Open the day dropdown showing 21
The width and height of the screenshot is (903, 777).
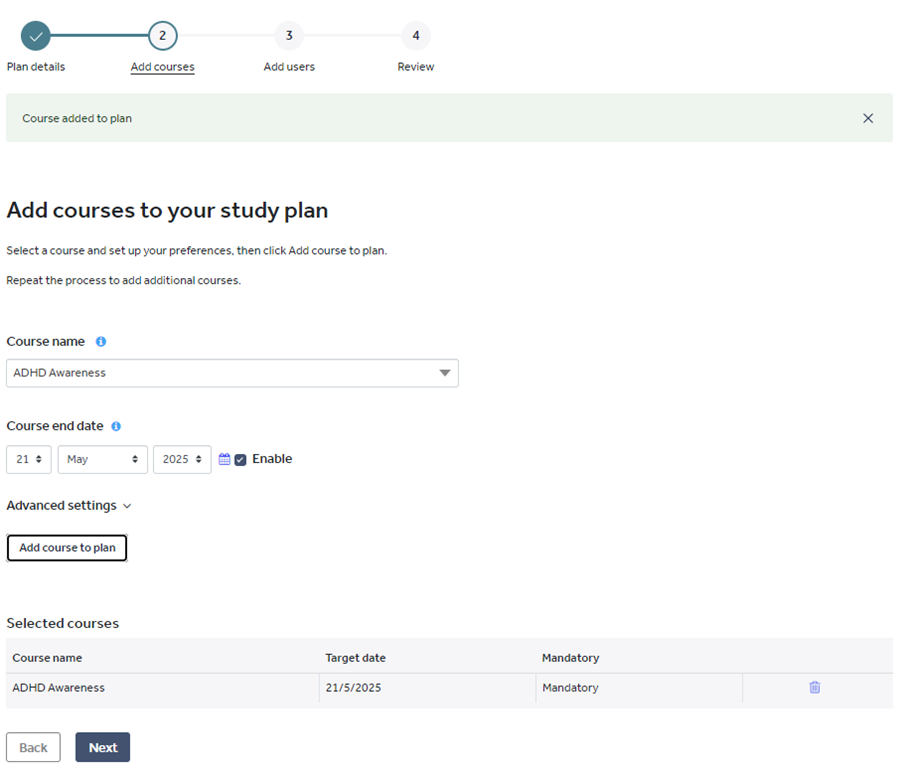pos(28,458)
